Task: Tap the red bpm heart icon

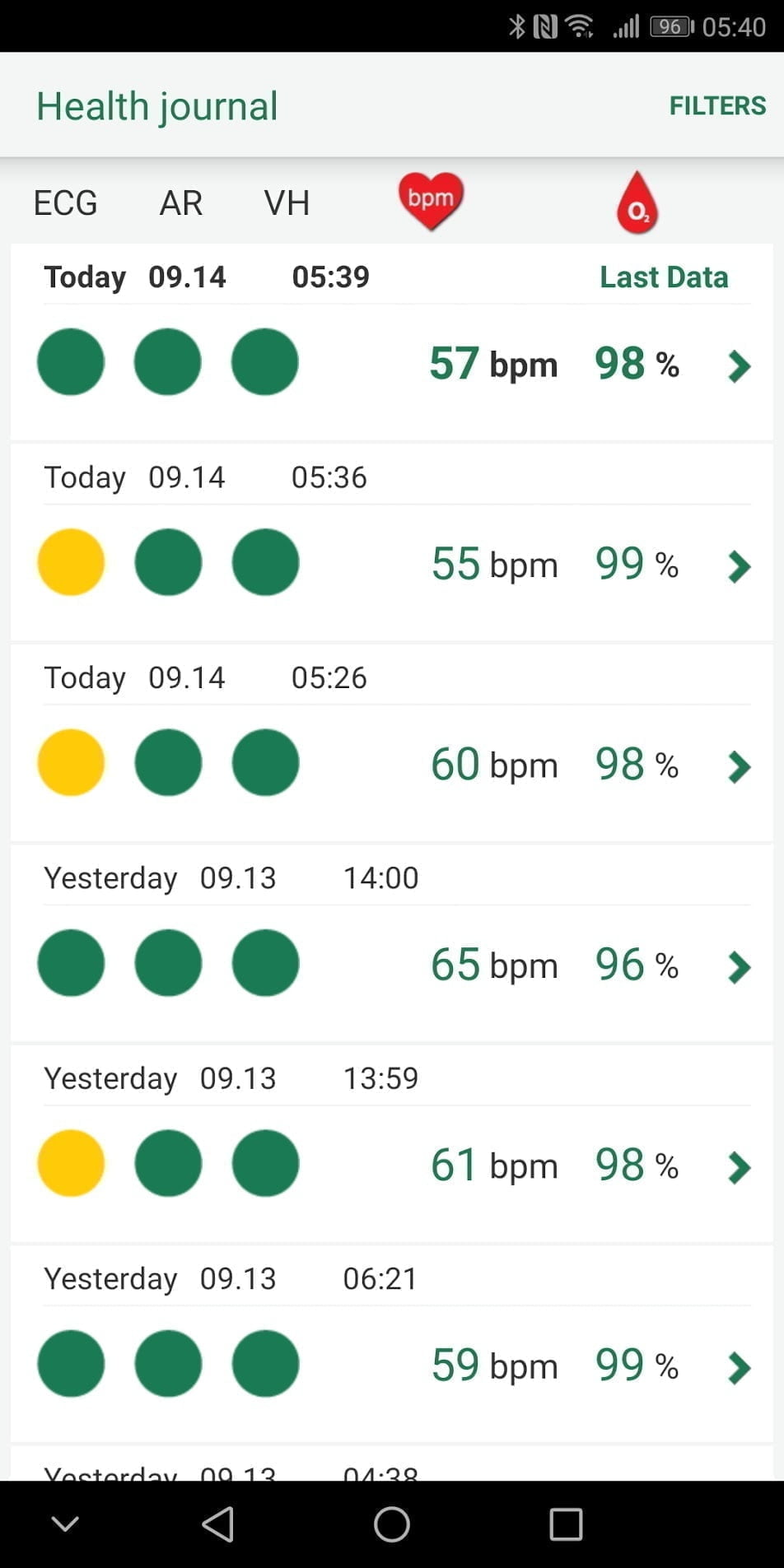Action: pyautogui.click(x=431, y=201)
